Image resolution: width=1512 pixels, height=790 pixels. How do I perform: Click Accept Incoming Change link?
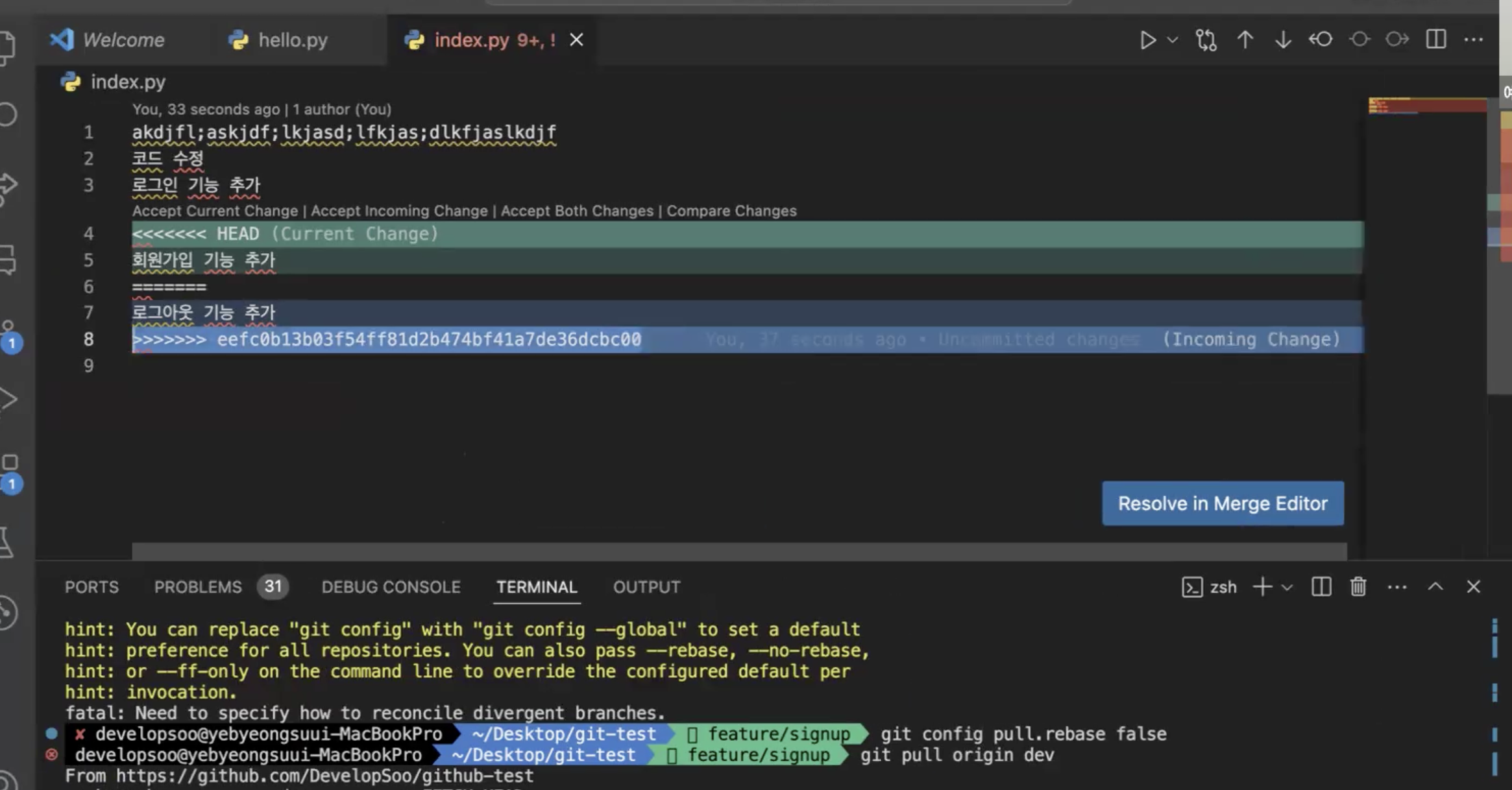[x=399, y=211]
